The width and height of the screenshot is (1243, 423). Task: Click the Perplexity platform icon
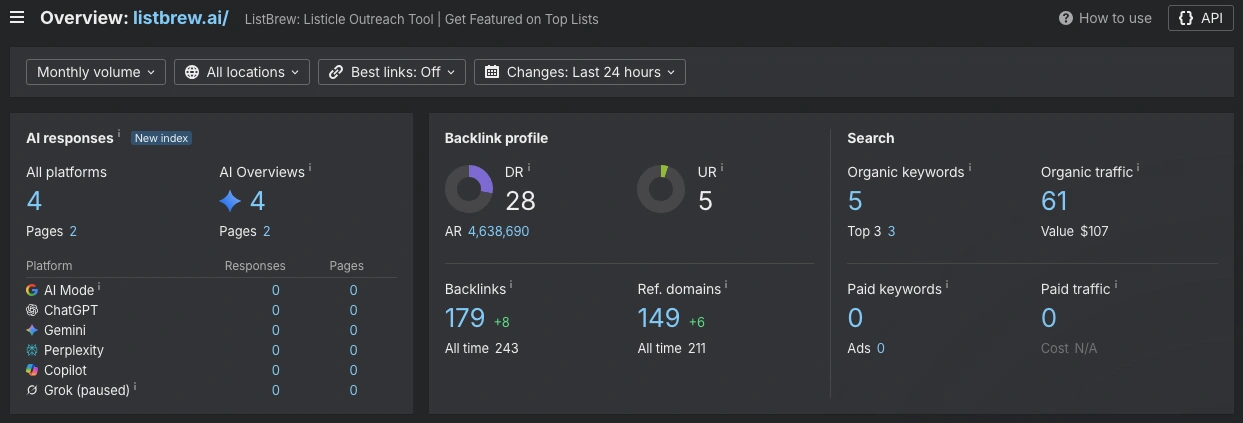coord(32,350)
